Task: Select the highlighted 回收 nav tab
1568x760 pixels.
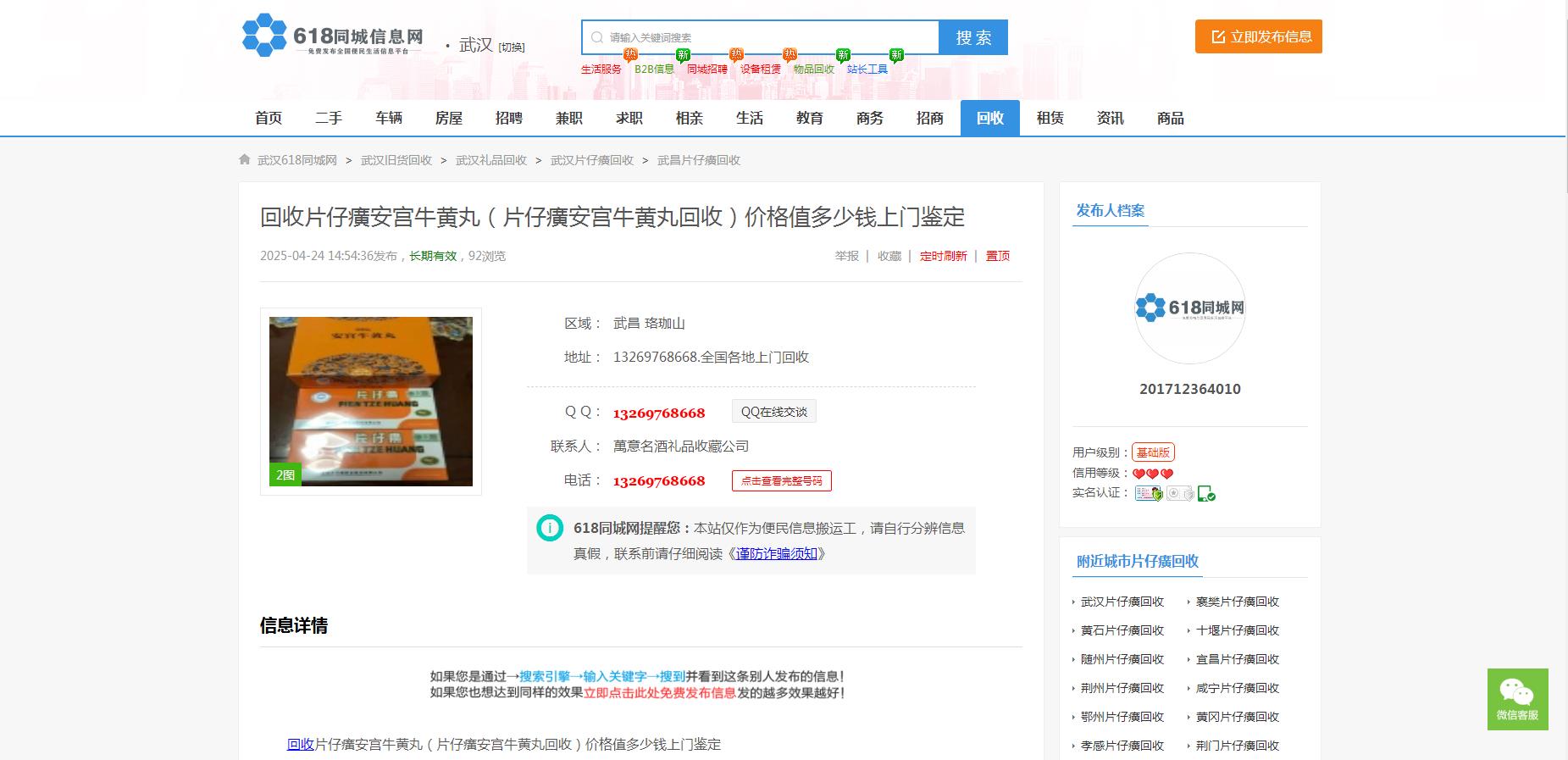Action: [990, 118]
